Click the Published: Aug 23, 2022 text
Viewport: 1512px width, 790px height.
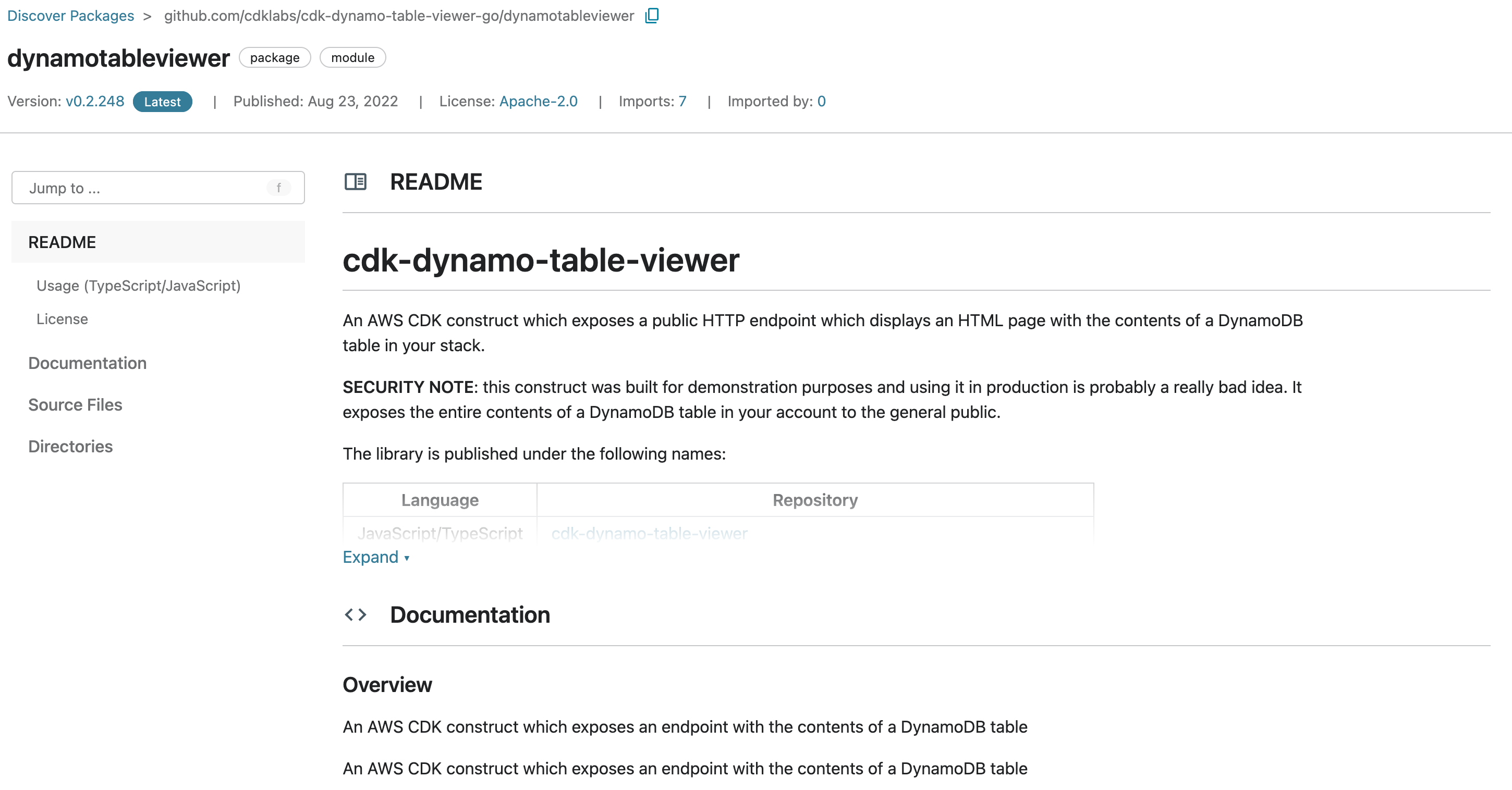tap(316, 102)
